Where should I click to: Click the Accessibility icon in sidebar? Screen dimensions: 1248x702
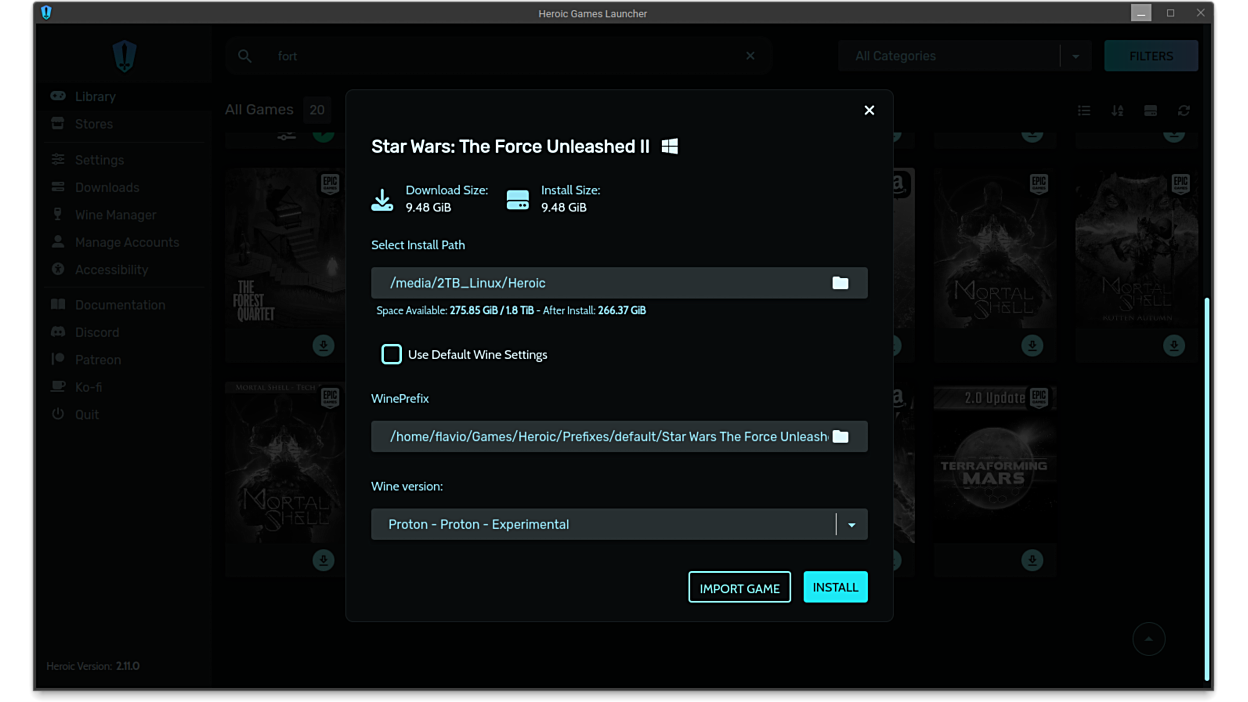58,270
